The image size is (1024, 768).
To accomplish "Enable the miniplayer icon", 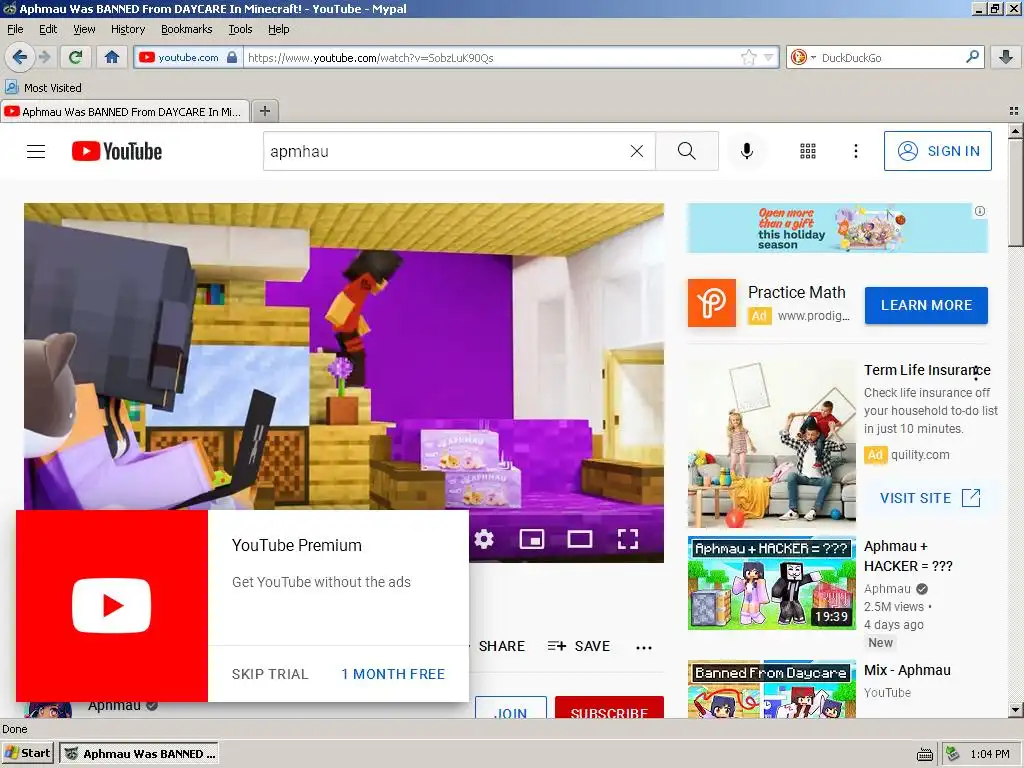I will point(532,539).
